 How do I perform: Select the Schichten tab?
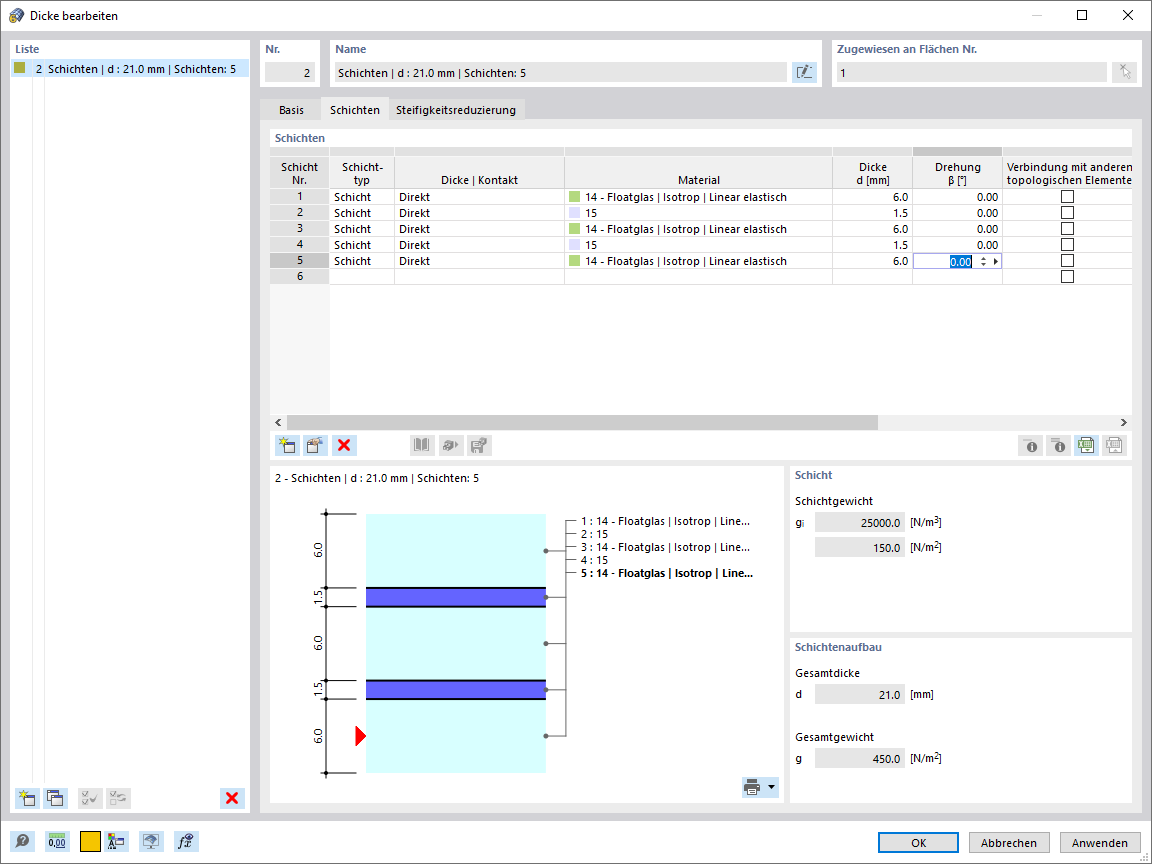click(355, 110)
